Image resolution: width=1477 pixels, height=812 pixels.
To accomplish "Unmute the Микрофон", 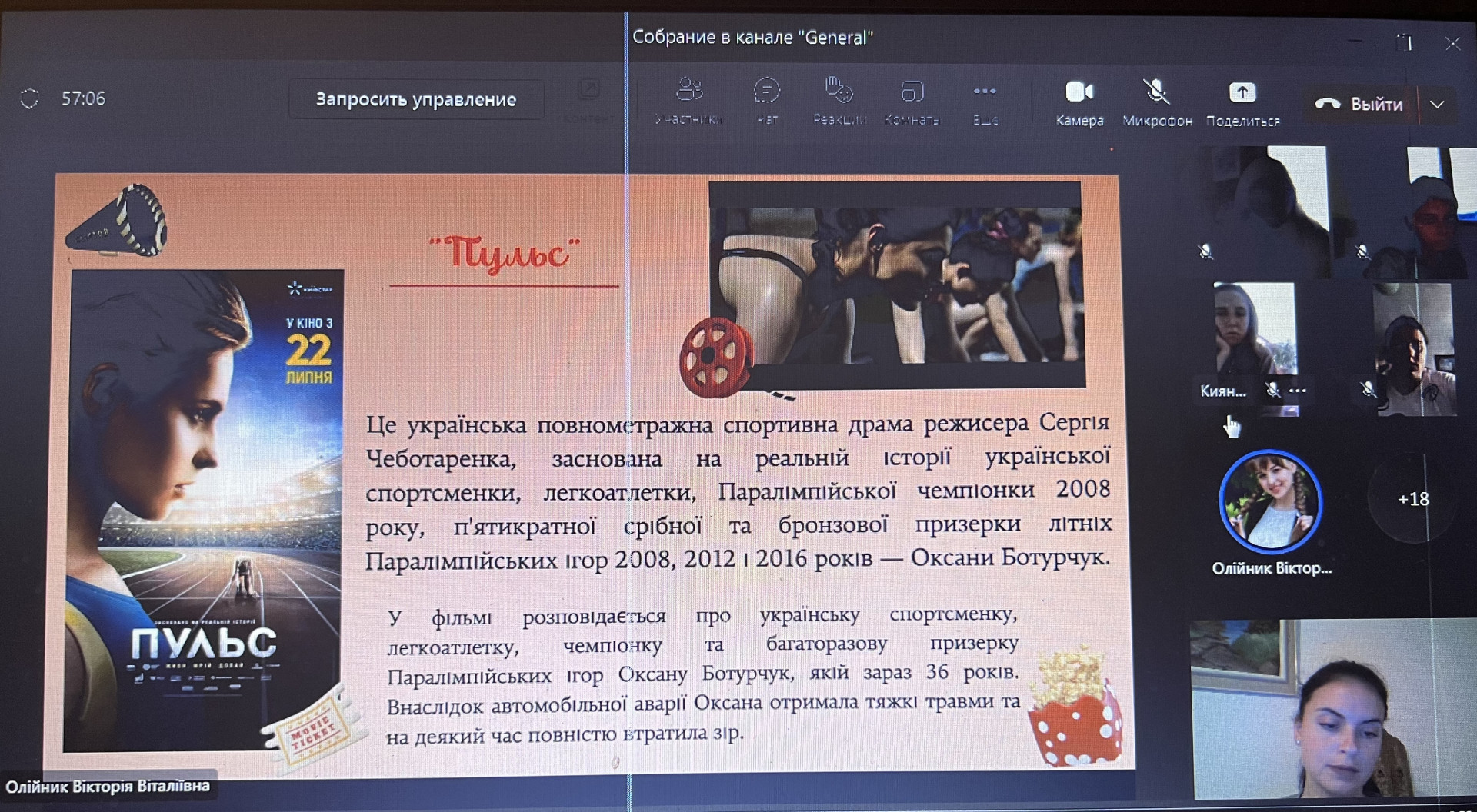I will pyautogui.click(x=1156, y=102).
